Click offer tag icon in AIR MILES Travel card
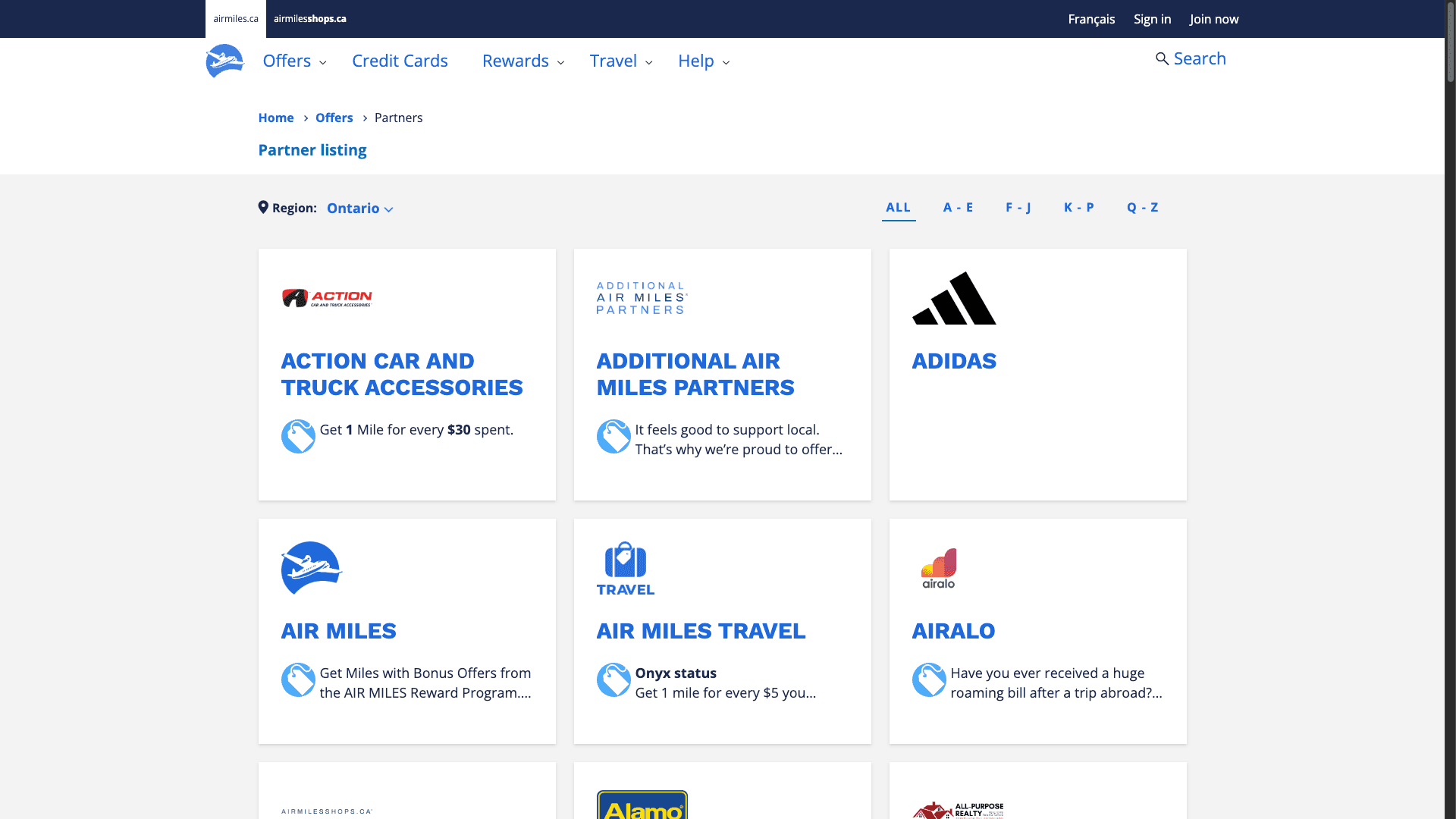The height and width of the screenshot is (819, 1456). (613, 679)
